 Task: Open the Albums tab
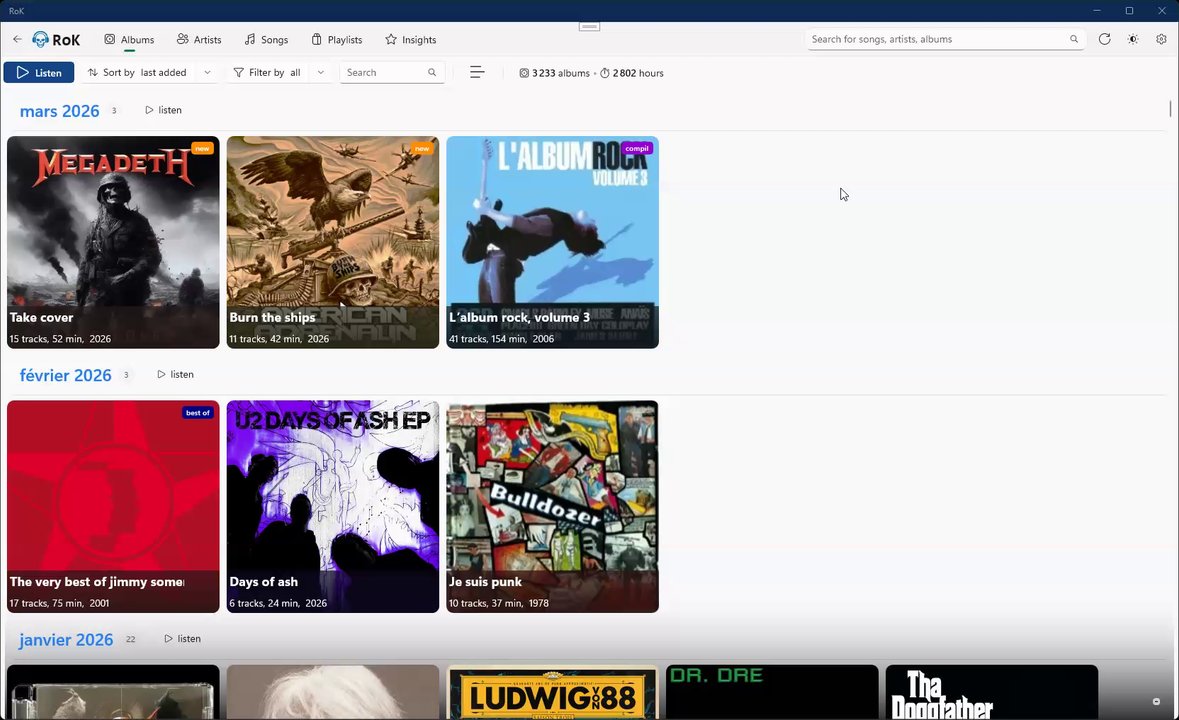(x=129, y=40)
